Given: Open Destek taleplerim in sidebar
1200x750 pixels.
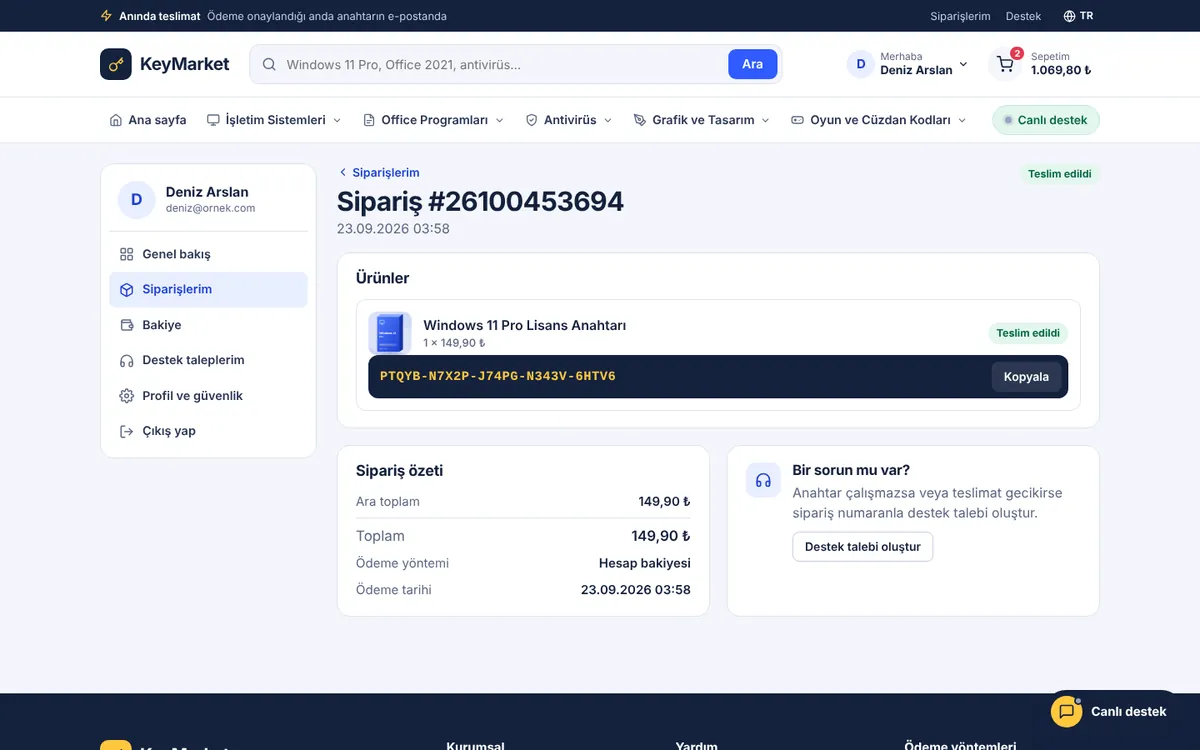Looking at the screenshot, I should click(208, 360).
